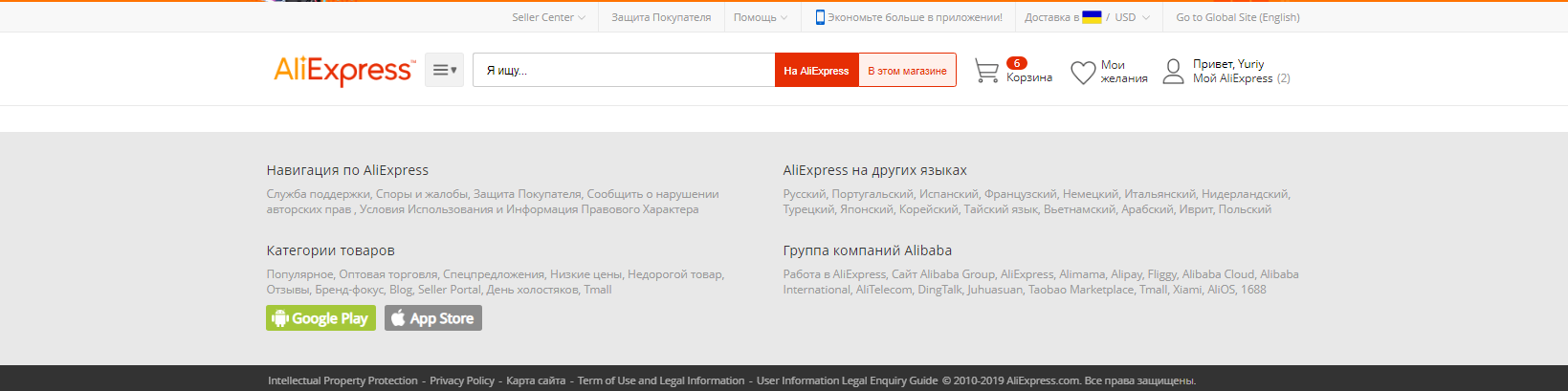
Task: Open 'Alimama' group link
Action: [x=1082, y=274]
